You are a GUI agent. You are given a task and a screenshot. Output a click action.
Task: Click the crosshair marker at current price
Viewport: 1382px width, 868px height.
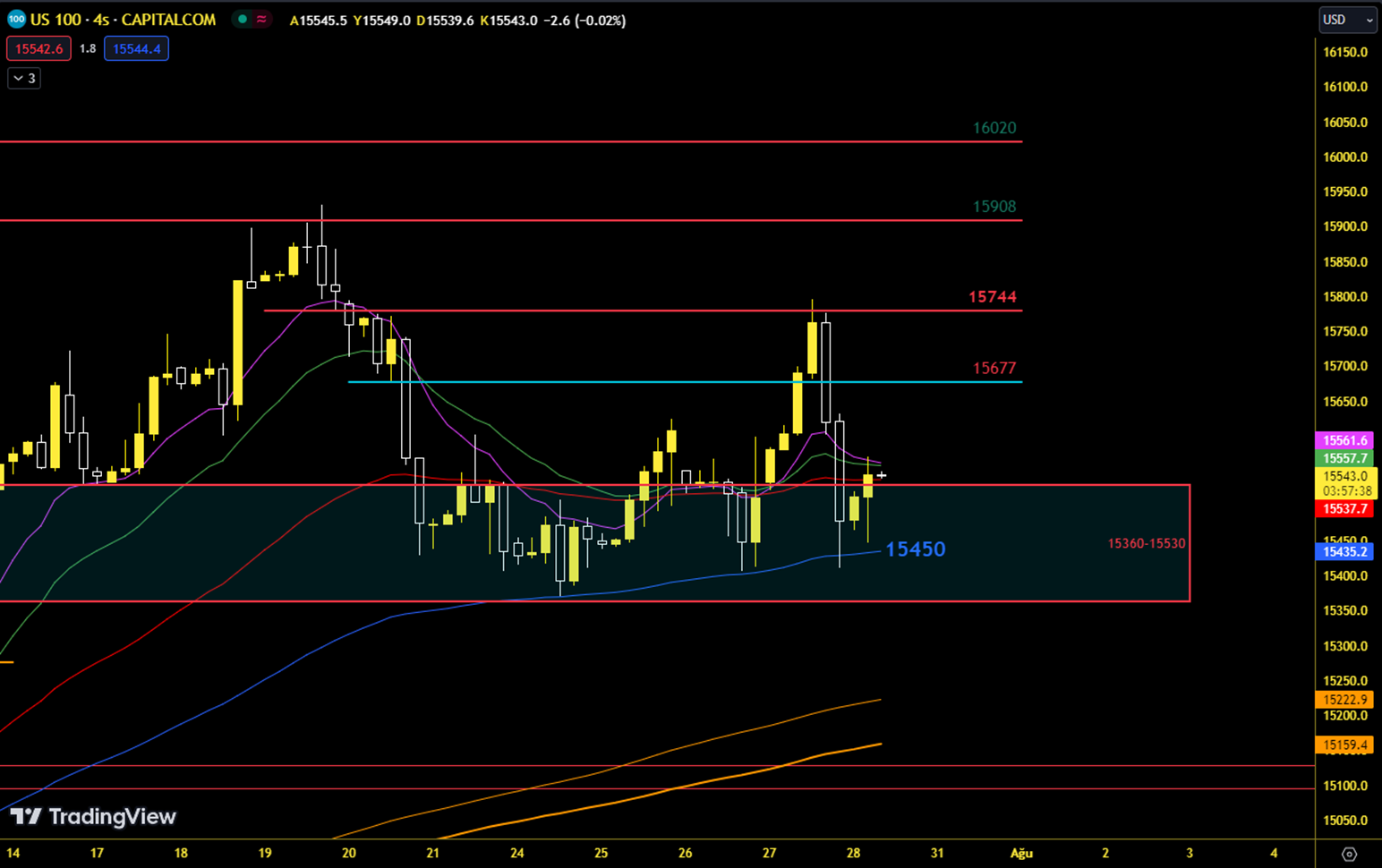882,475
